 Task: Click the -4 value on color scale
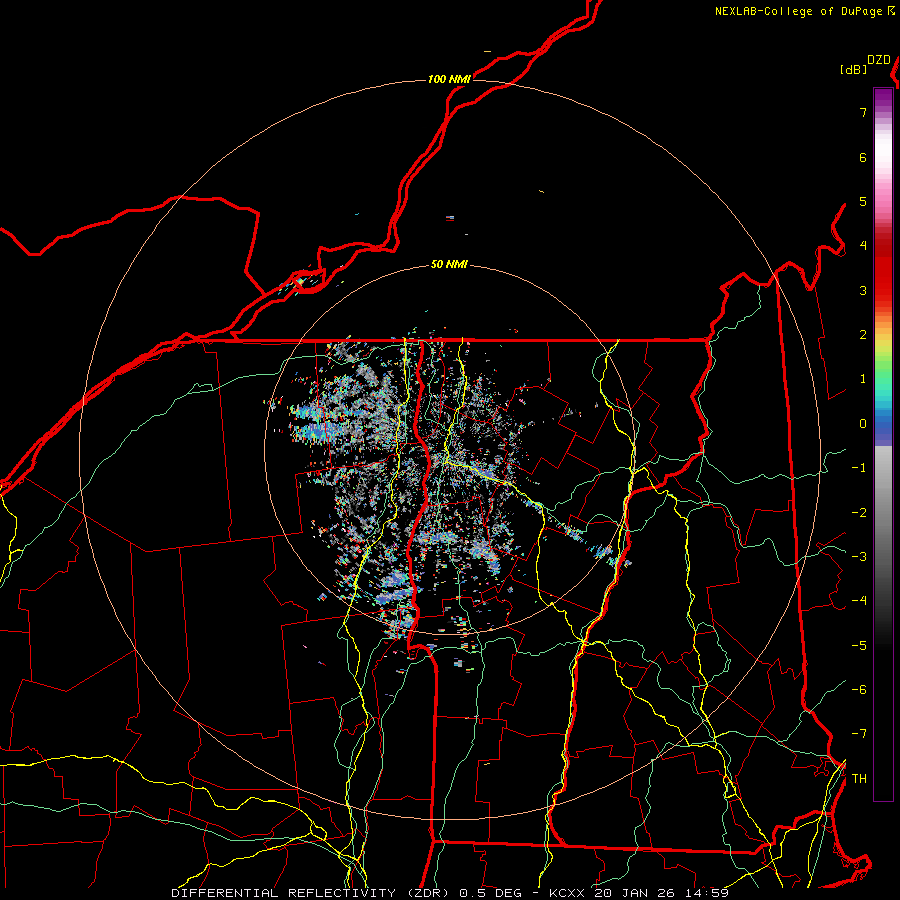pos(859,601)
